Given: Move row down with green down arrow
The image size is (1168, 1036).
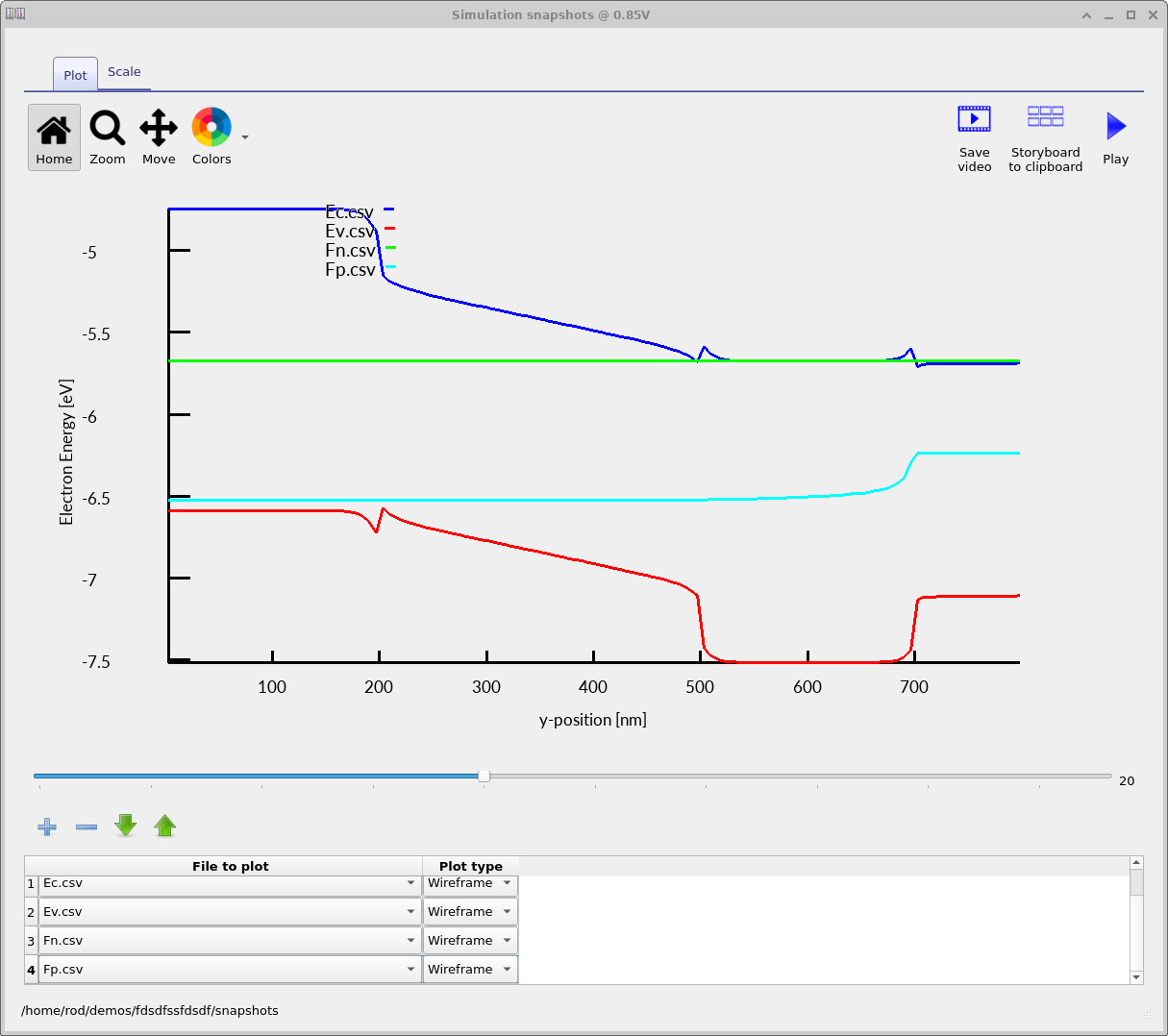Looking at the screenshot, I should coord(126,826).
